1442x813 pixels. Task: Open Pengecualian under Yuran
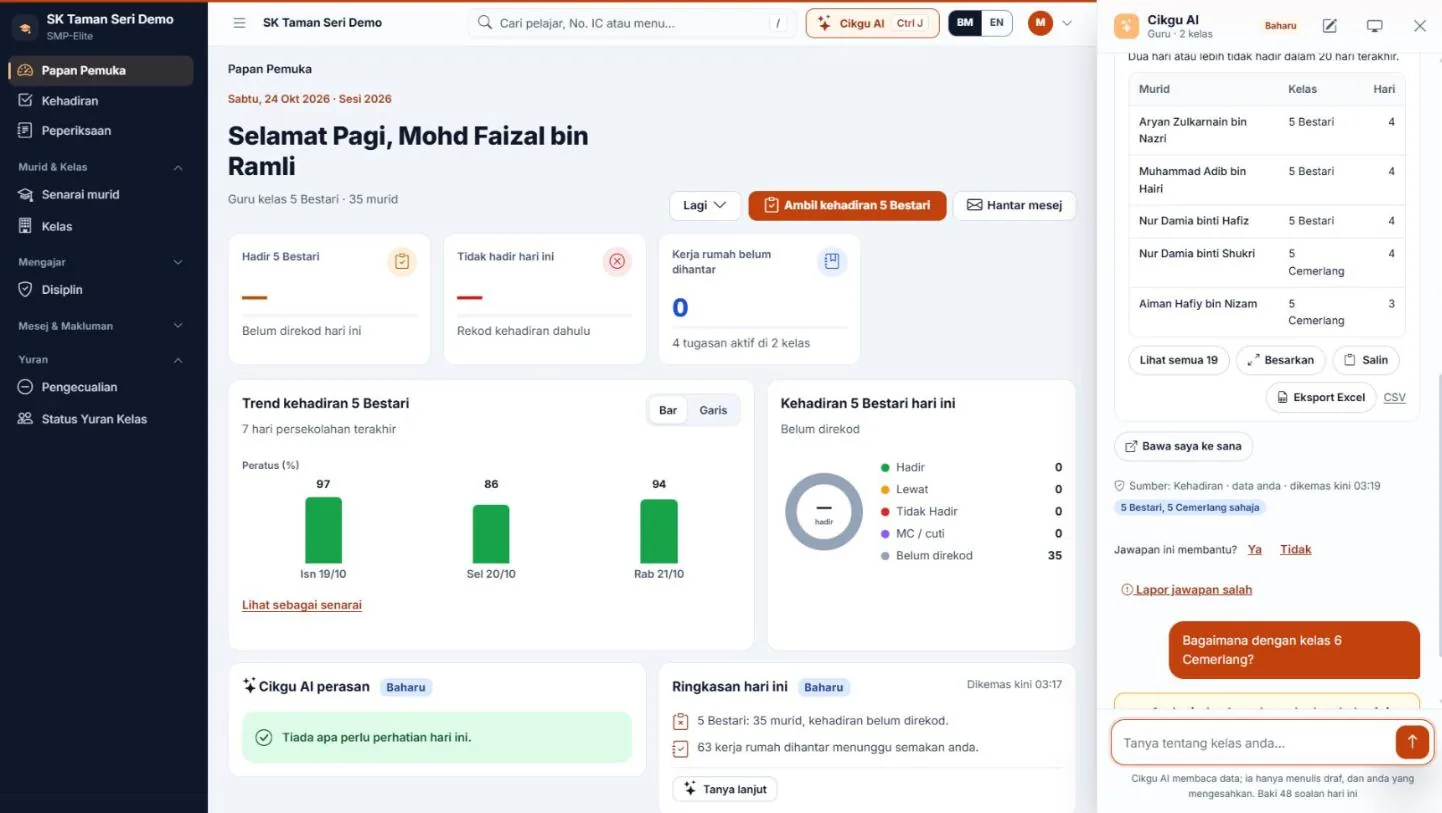coord(101,387)
